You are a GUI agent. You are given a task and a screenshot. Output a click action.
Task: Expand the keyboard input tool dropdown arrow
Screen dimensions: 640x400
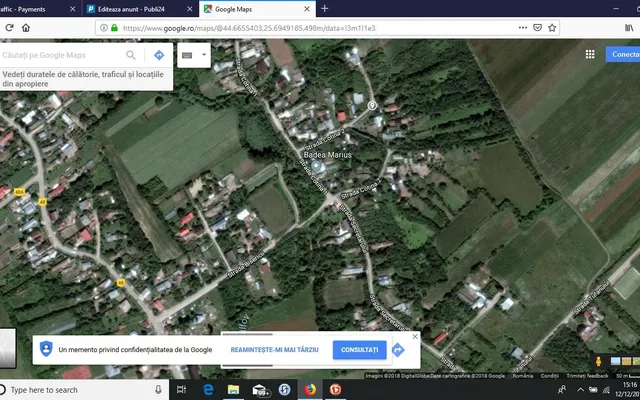(204, 55)
